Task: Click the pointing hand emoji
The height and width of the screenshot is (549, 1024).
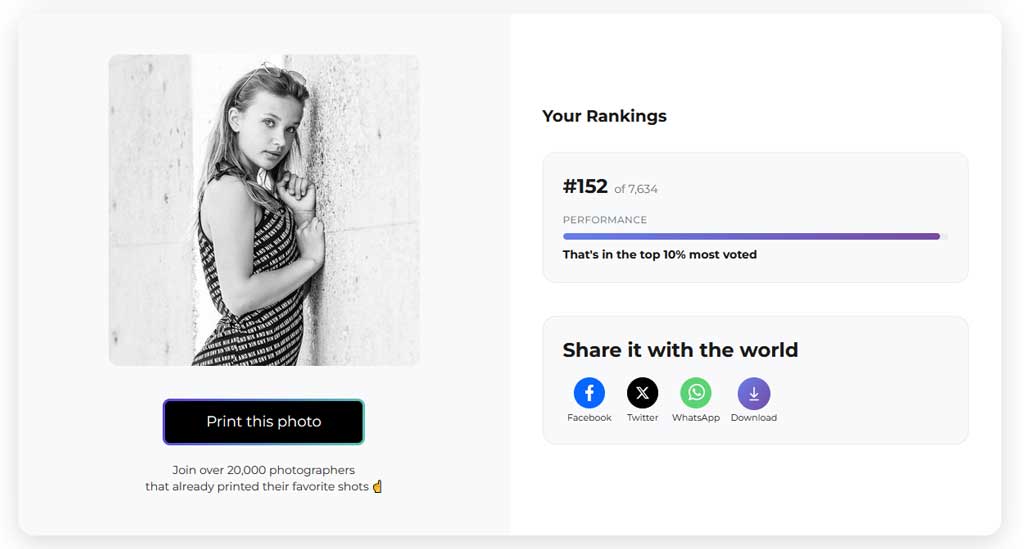Action: point(377,486)
